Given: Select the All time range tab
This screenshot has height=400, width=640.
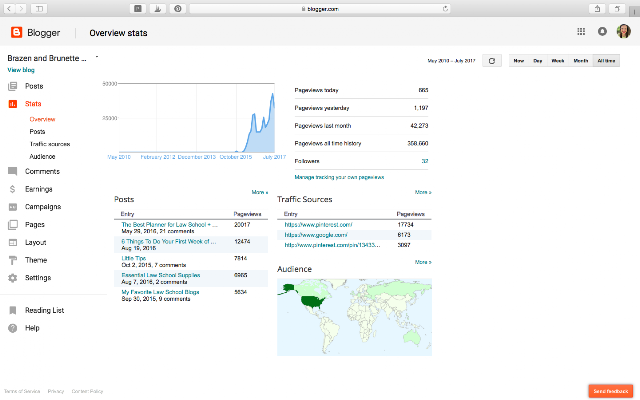Looking at the screenshot, I should (x=606, y=61).
